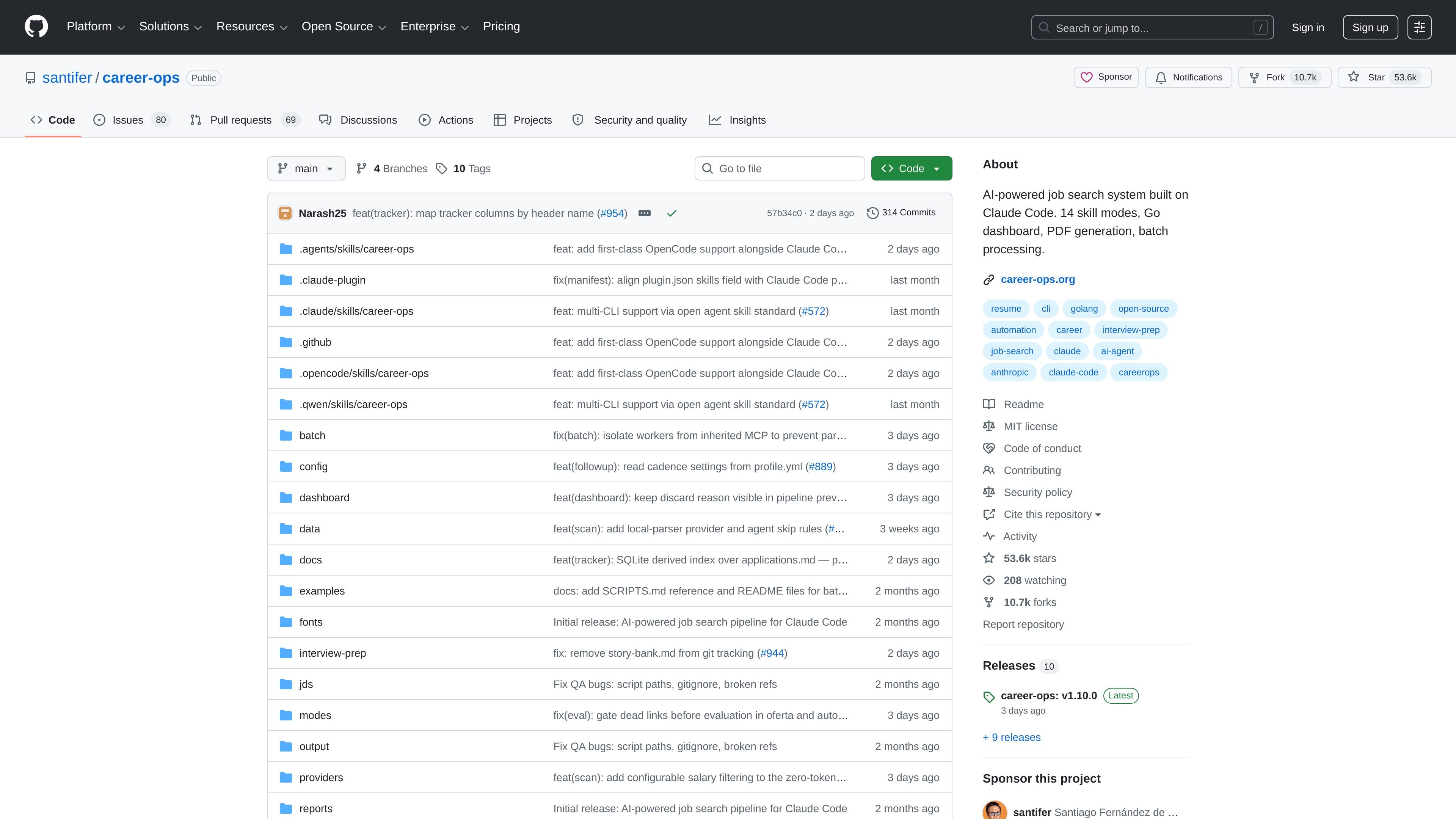
Task: Click the scale icon next to MIT license
Action: pos(988,426)
